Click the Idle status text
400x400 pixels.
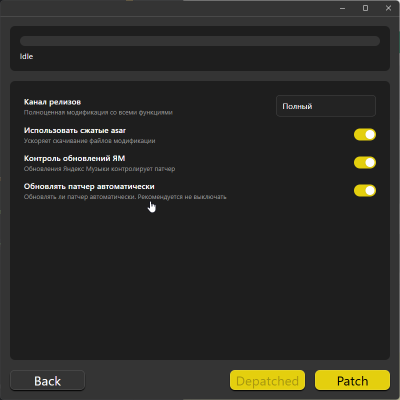26,56
